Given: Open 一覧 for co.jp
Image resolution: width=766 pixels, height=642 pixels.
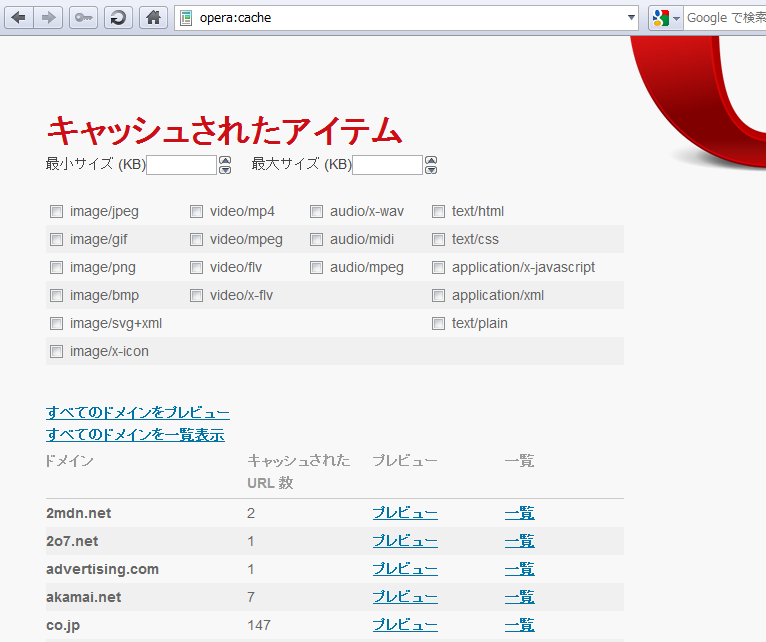Looking at the screenshot, I should point(519,625).
